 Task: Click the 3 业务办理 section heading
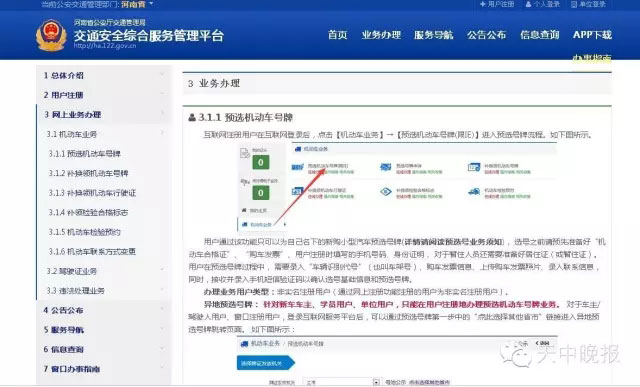coord(214,84)
